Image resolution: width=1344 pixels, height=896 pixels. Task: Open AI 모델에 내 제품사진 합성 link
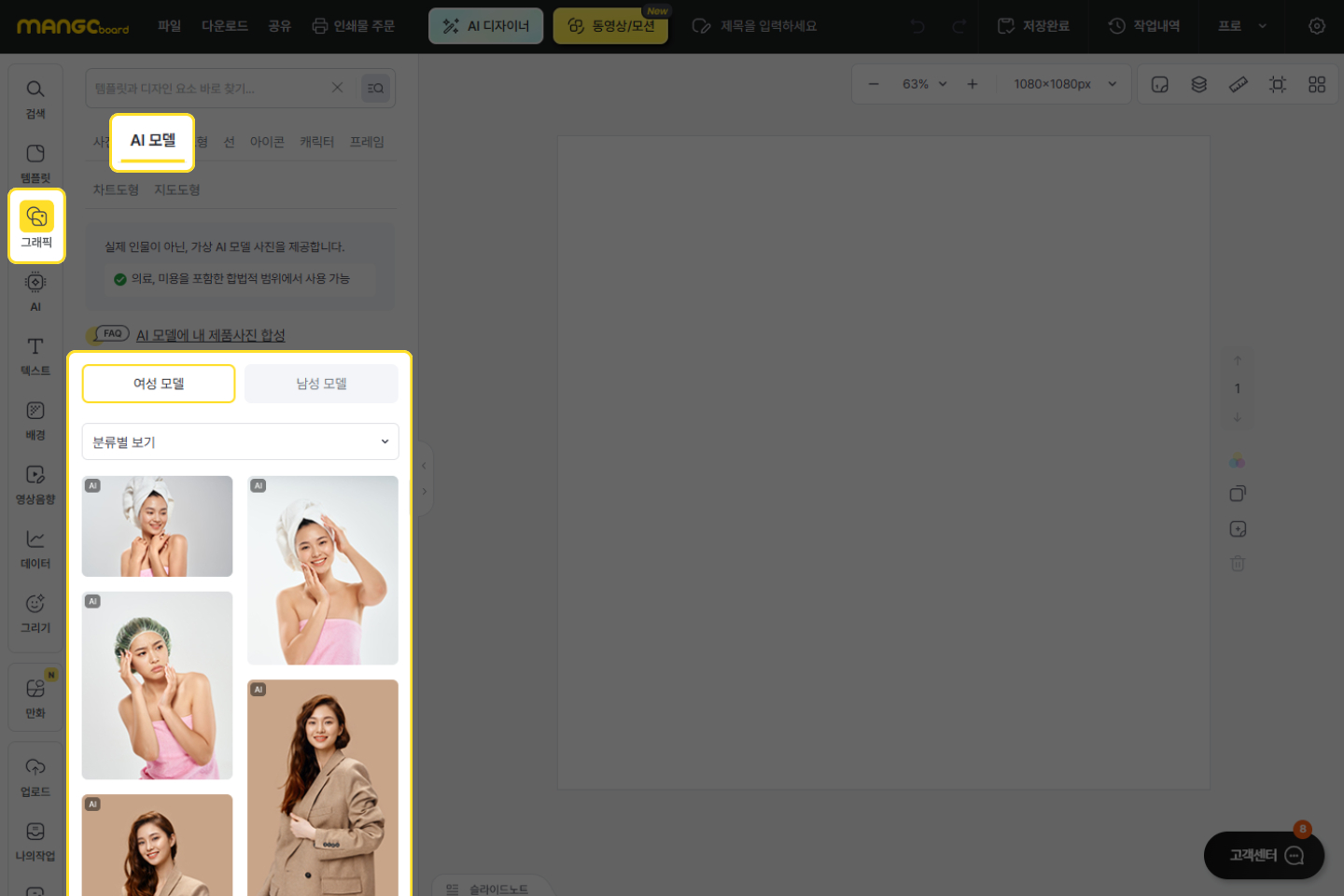click(210, 335)
